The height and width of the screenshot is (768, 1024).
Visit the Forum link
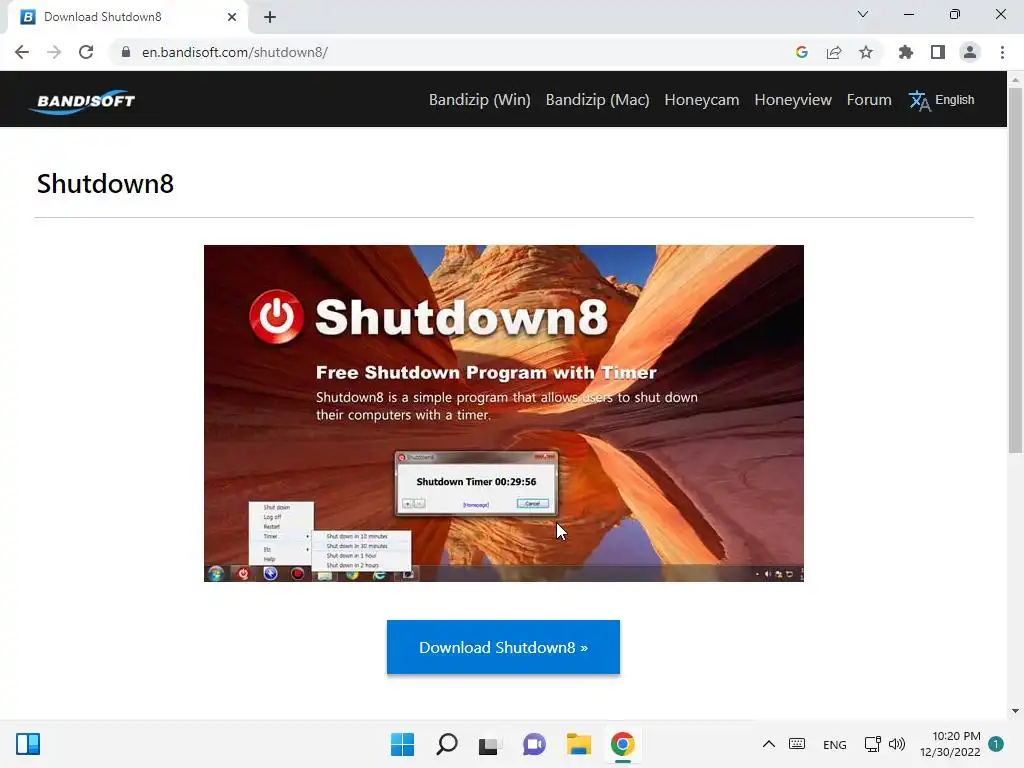869,100
